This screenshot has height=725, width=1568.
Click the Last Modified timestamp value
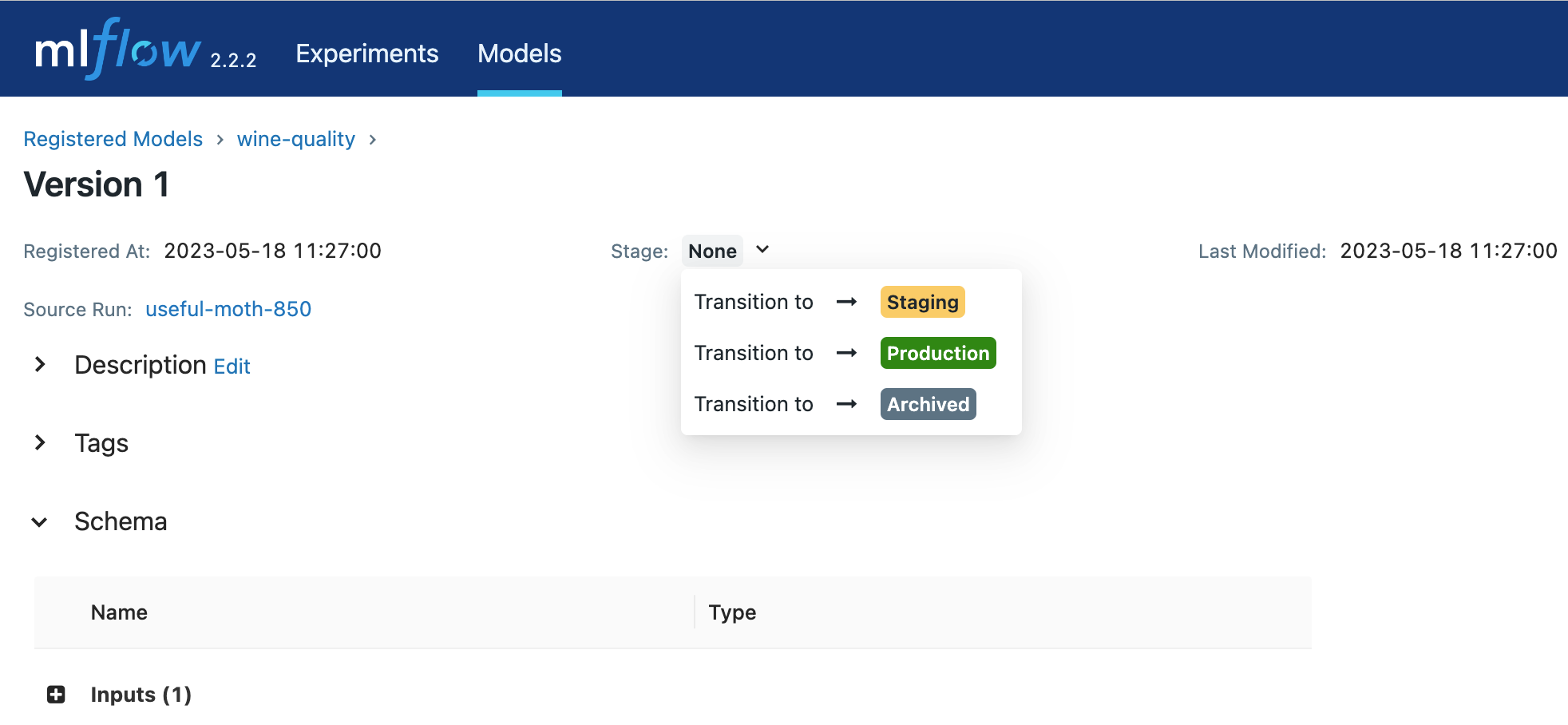point(1448,251)
